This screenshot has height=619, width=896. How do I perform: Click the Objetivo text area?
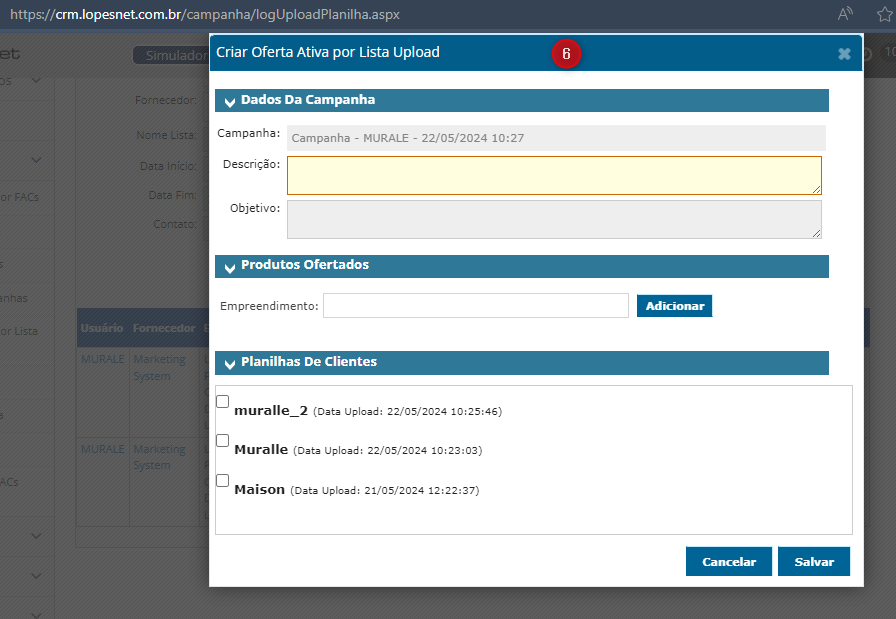pos(553,219)
